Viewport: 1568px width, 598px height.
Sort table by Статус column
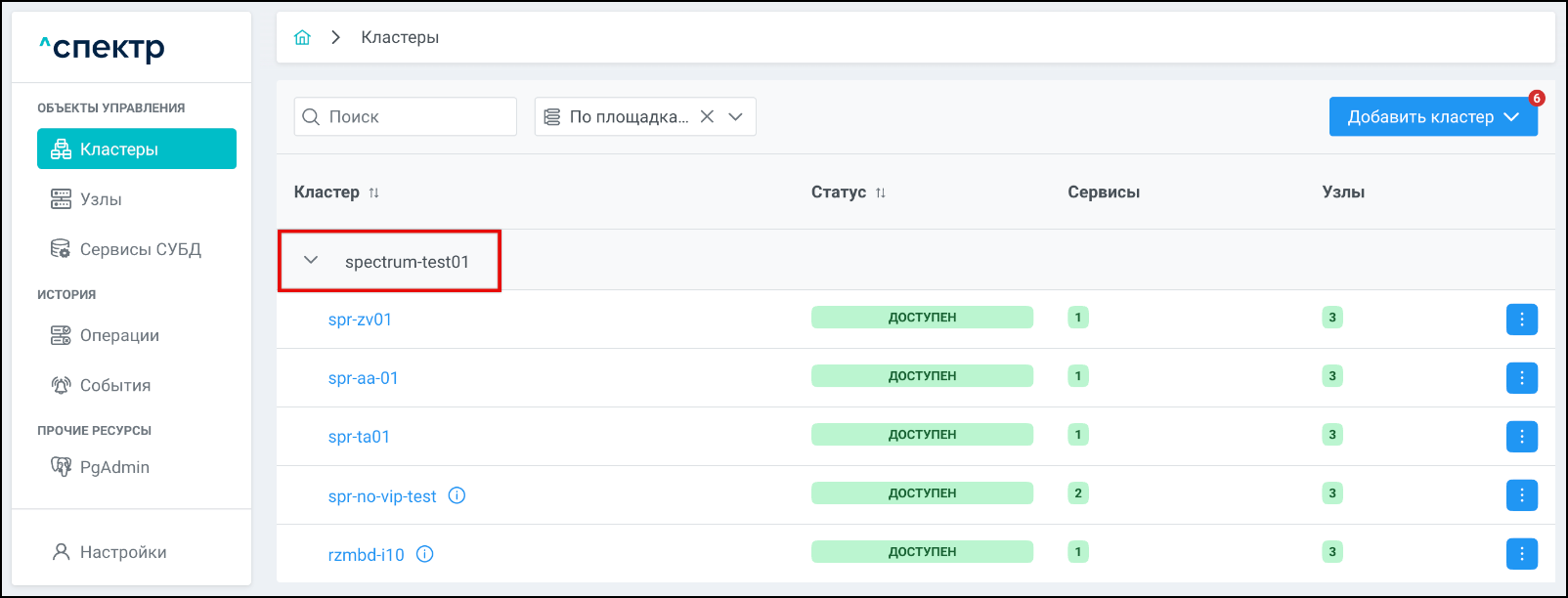880,192
